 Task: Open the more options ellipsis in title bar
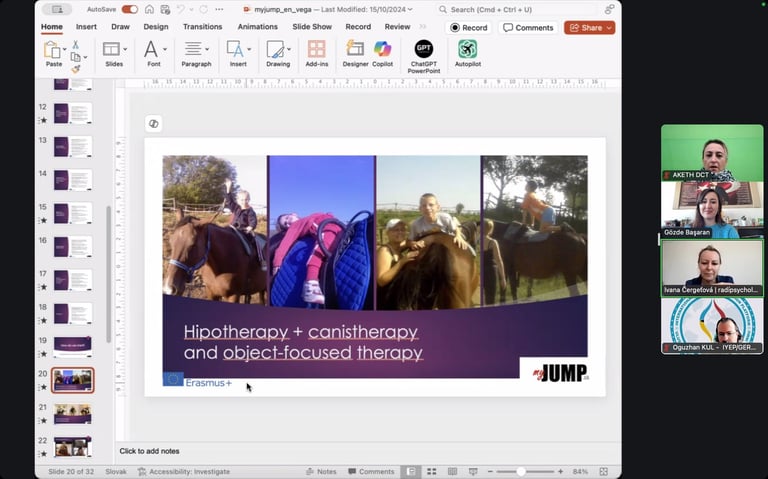point(219,9)
